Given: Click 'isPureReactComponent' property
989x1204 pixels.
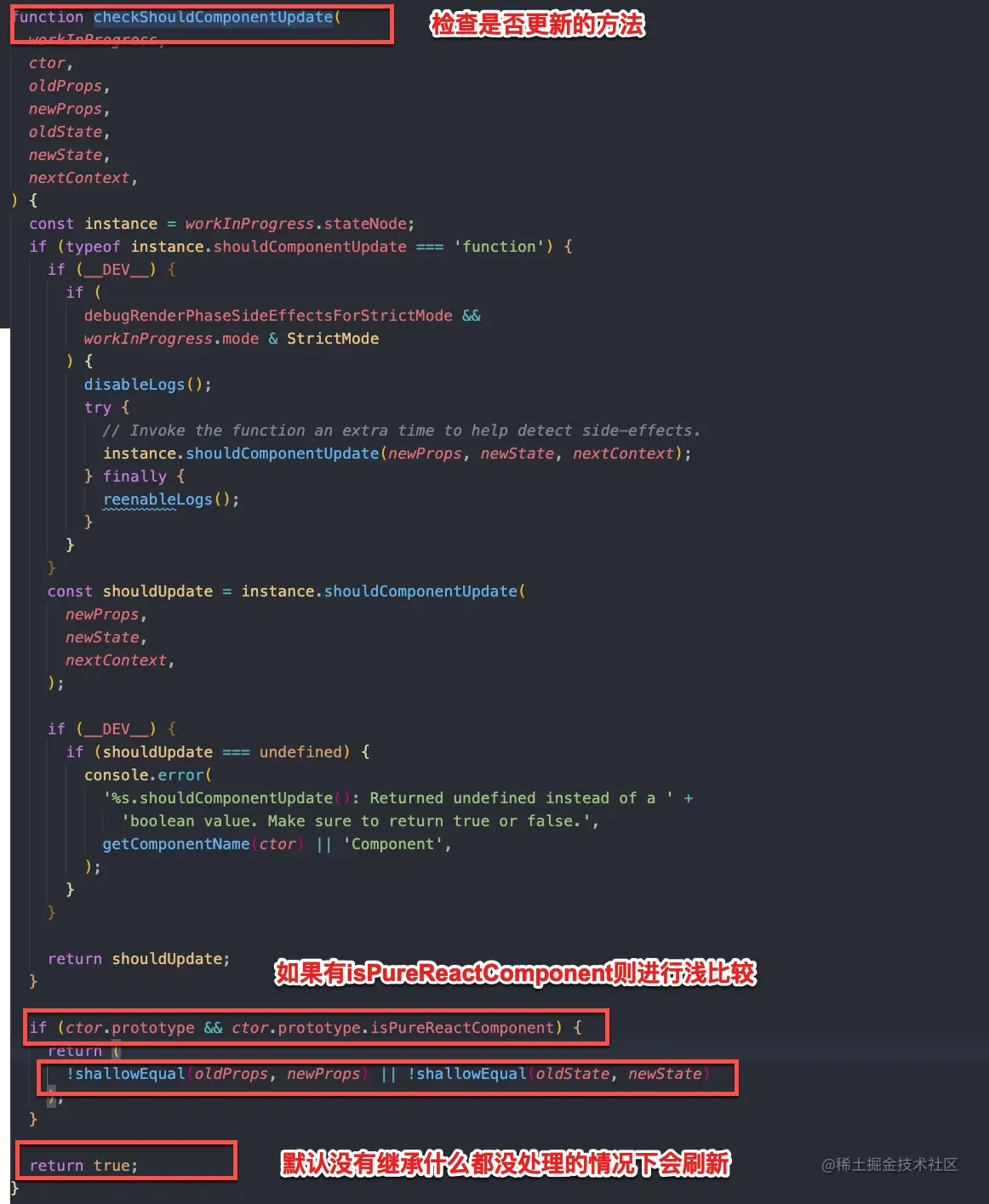Looking at the screenshot, I should [462, 1028].
